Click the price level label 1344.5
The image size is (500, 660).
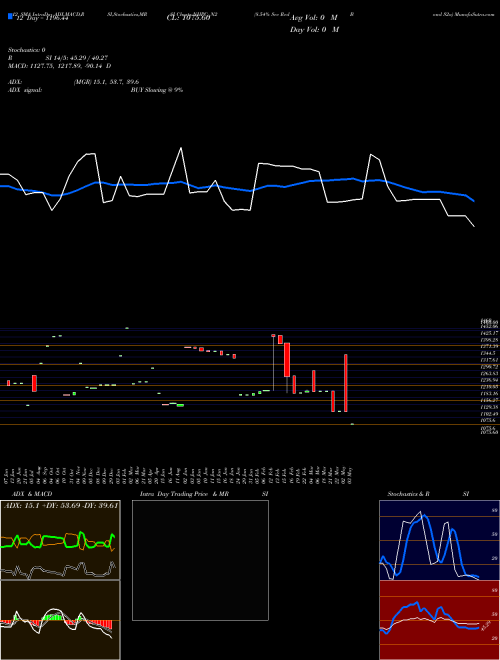[x=490, y=353]
